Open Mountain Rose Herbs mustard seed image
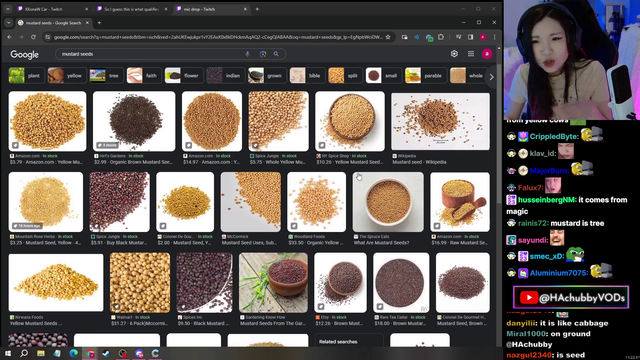Image resolution: width=640 pixels, height=360 pixels. [x=46, y=202]
